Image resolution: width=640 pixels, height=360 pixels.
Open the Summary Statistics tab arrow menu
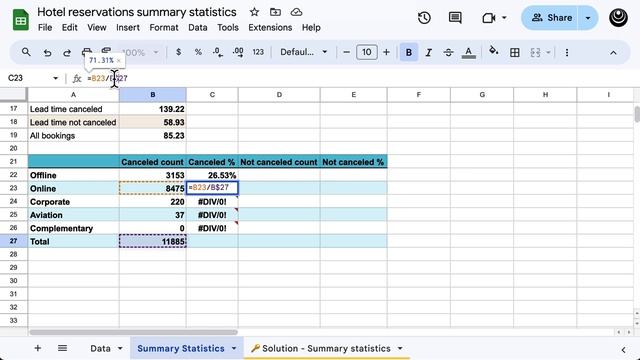[x=234, y=348]
